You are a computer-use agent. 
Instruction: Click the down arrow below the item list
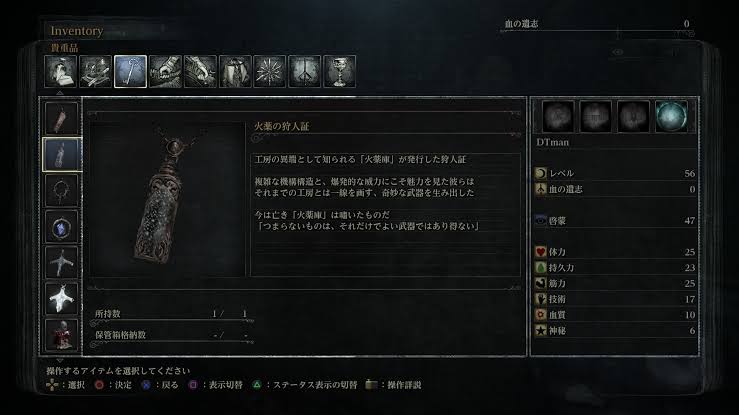click(60, 360)
